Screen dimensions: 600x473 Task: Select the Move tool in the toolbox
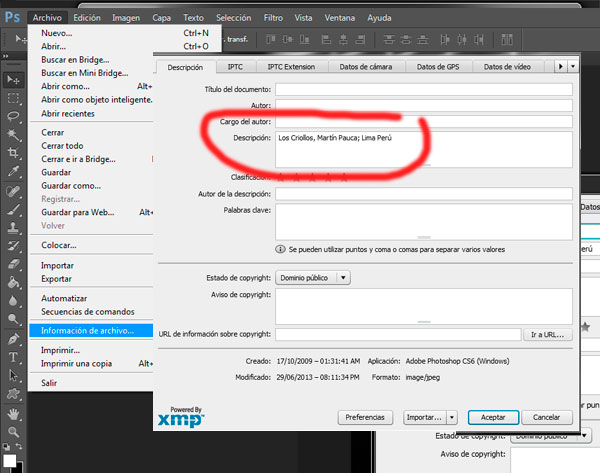pyautogui.click(x=13, y=80)
